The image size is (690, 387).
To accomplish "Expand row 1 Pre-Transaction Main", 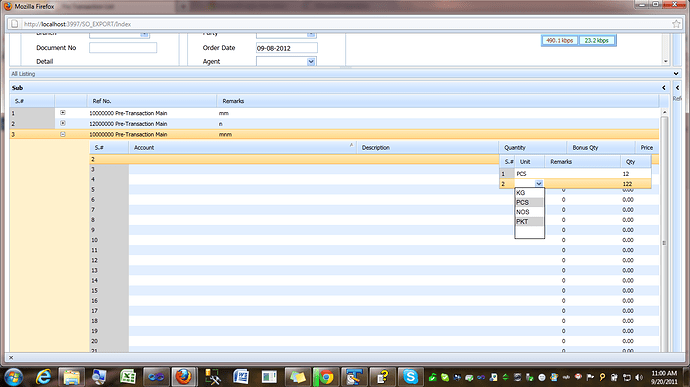I will point(62,113).
